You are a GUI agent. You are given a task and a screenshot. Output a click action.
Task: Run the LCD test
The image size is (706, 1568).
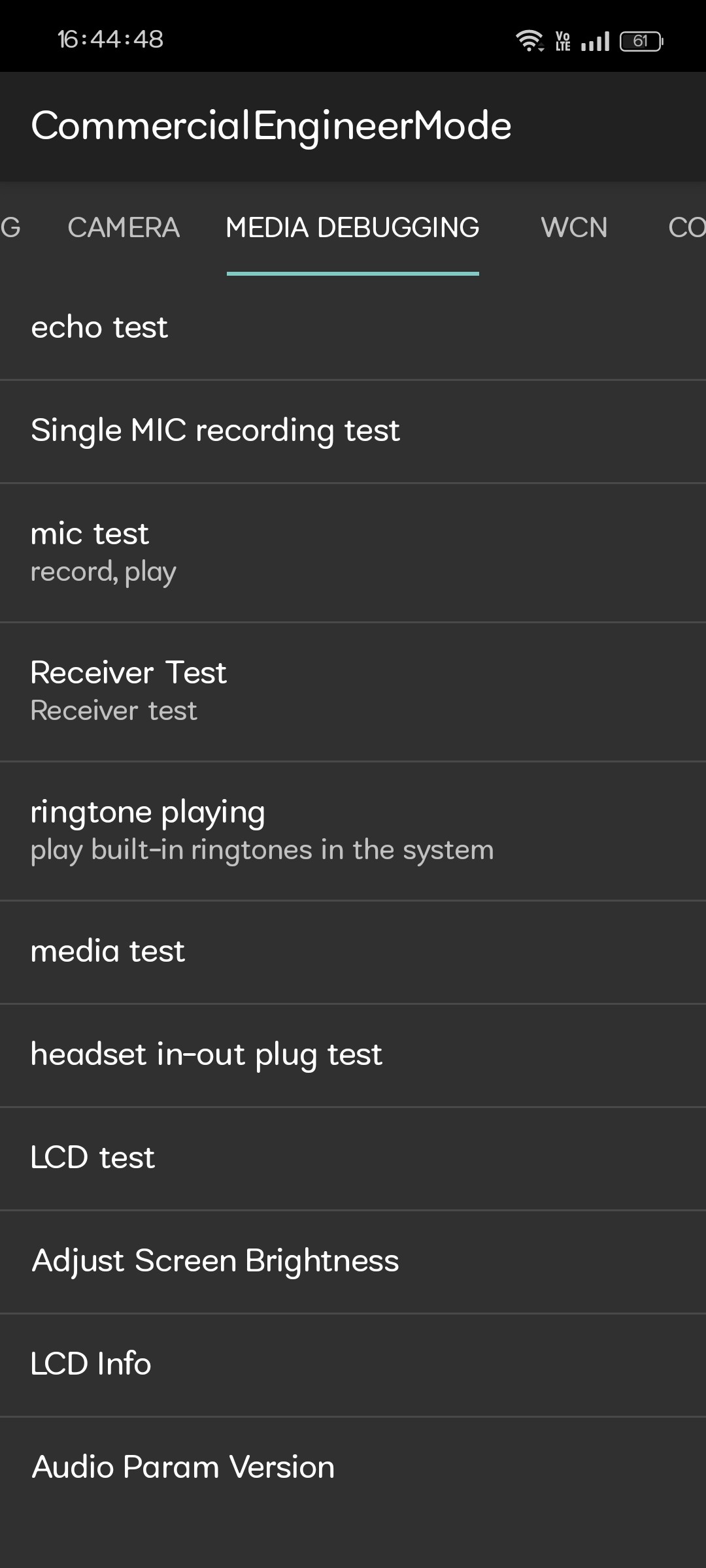point(353,1158)
